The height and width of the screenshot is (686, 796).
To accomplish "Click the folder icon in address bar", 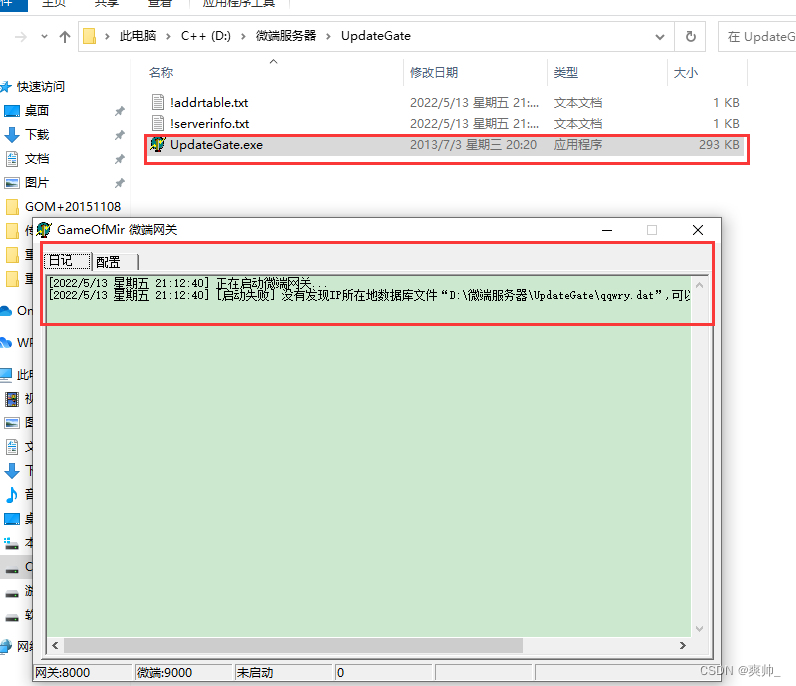I will click(89, 36).
